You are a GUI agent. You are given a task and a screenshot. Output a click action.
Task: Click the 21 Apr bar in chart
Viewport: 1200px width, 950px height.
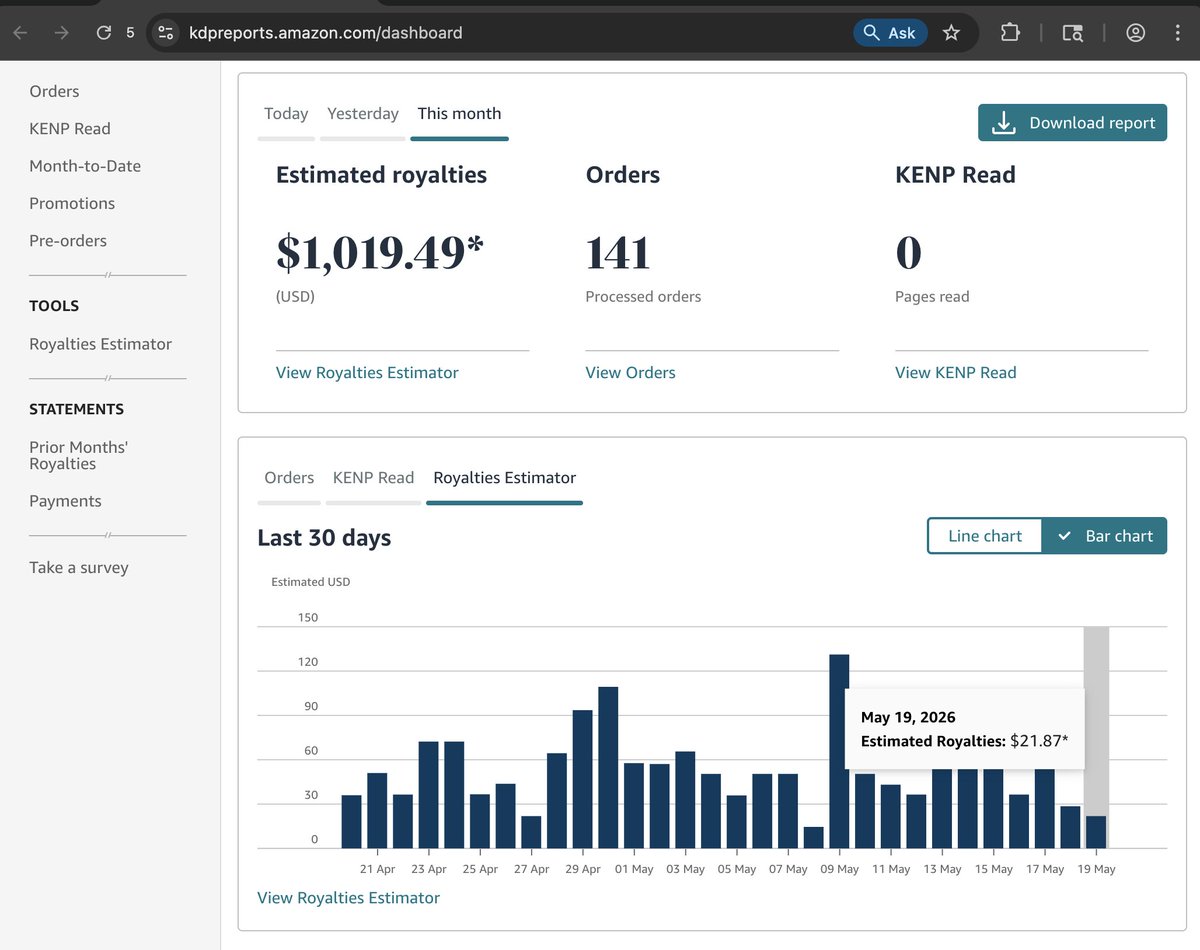click(x=377, y=810)
